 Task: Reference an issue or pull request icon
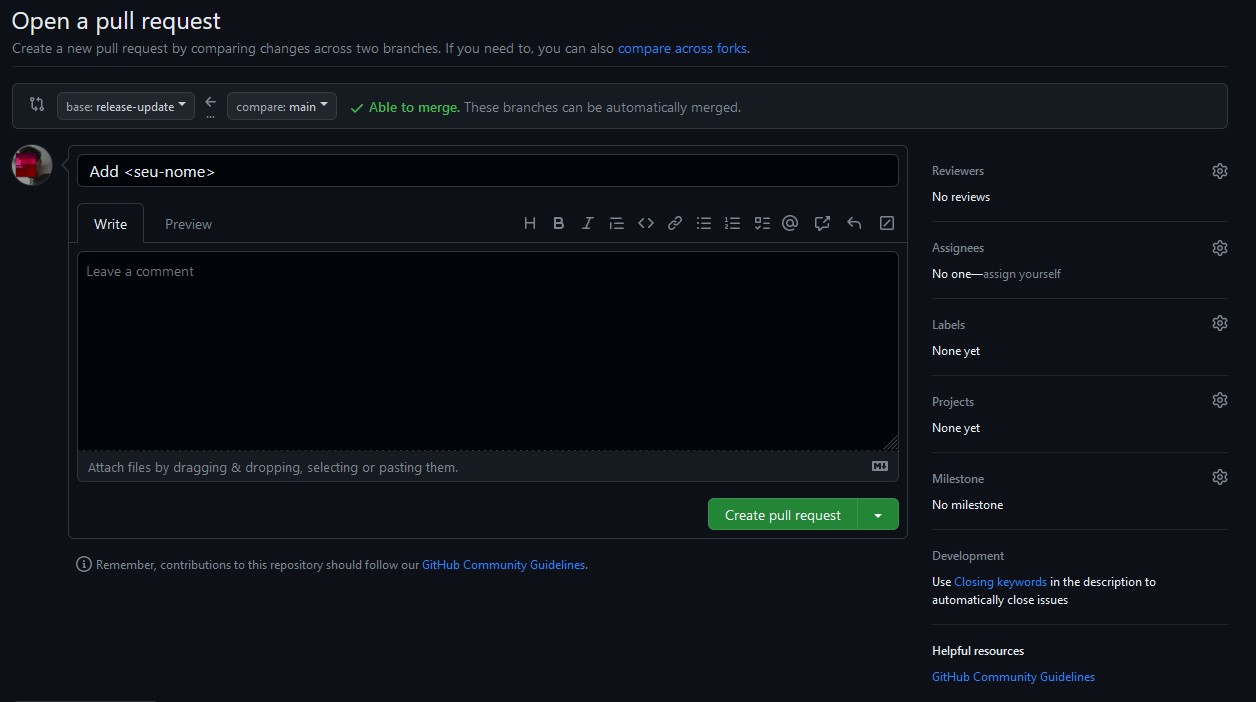point(822,223)
